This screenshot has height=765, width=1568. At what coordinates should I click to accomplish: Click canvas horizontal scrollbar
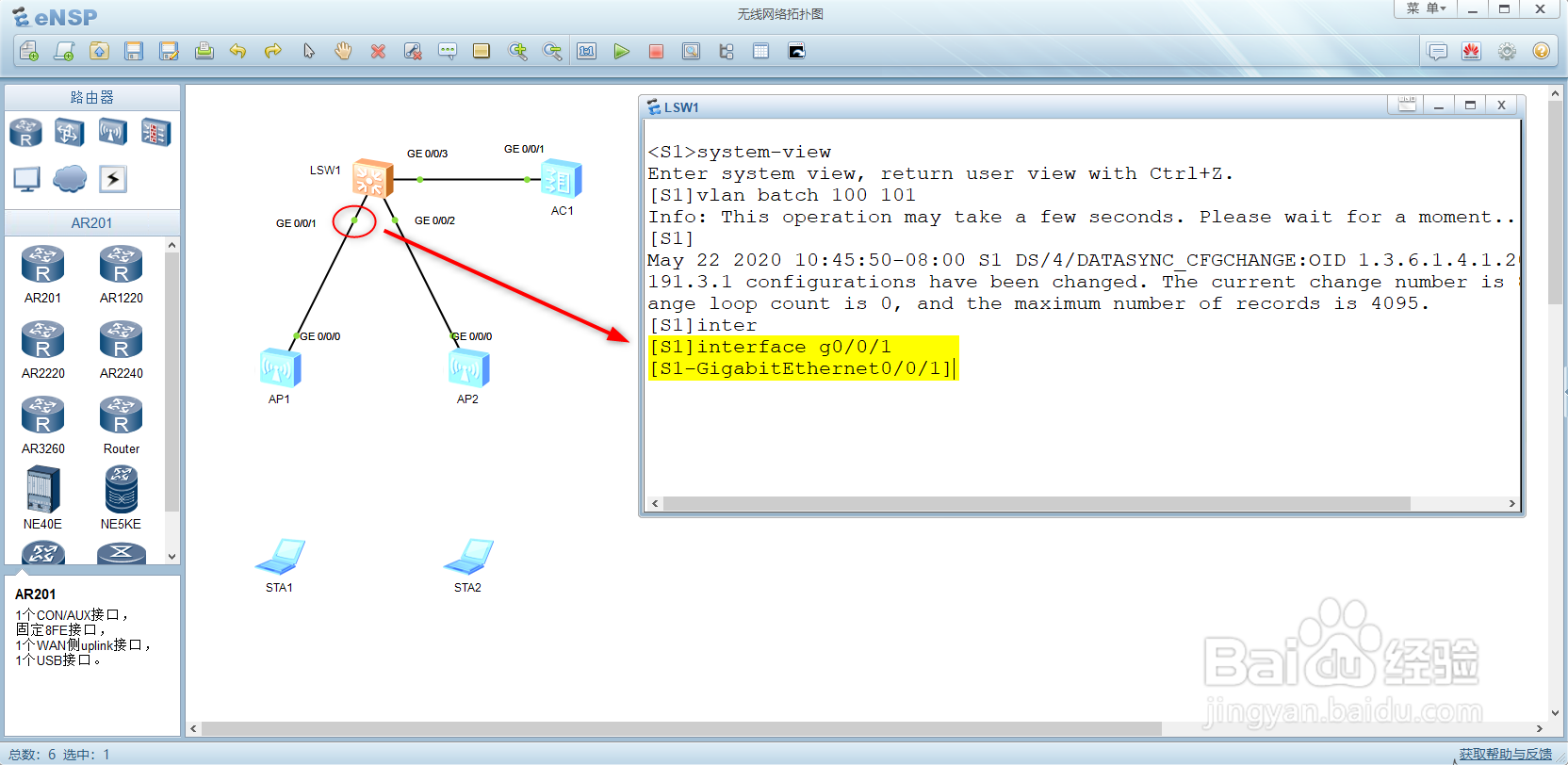[681, 728]
